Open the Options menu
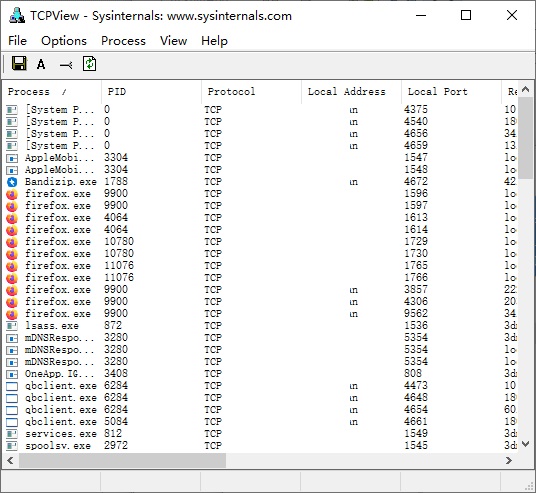Viewport: 536px width, 493px height. (x=64, y=41)
